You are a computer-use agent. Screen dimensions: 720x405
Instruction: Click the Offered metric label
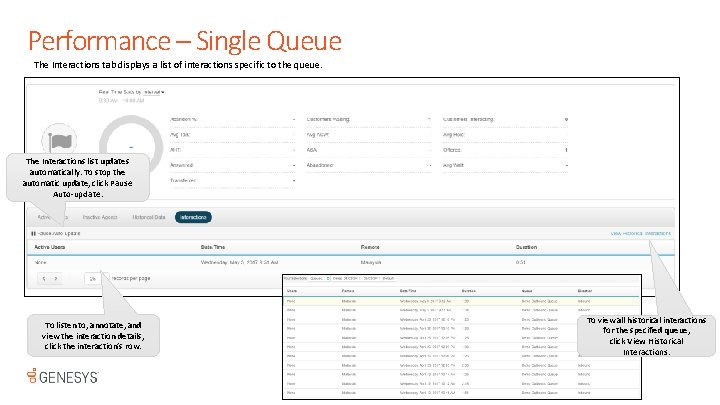[452, 150]
